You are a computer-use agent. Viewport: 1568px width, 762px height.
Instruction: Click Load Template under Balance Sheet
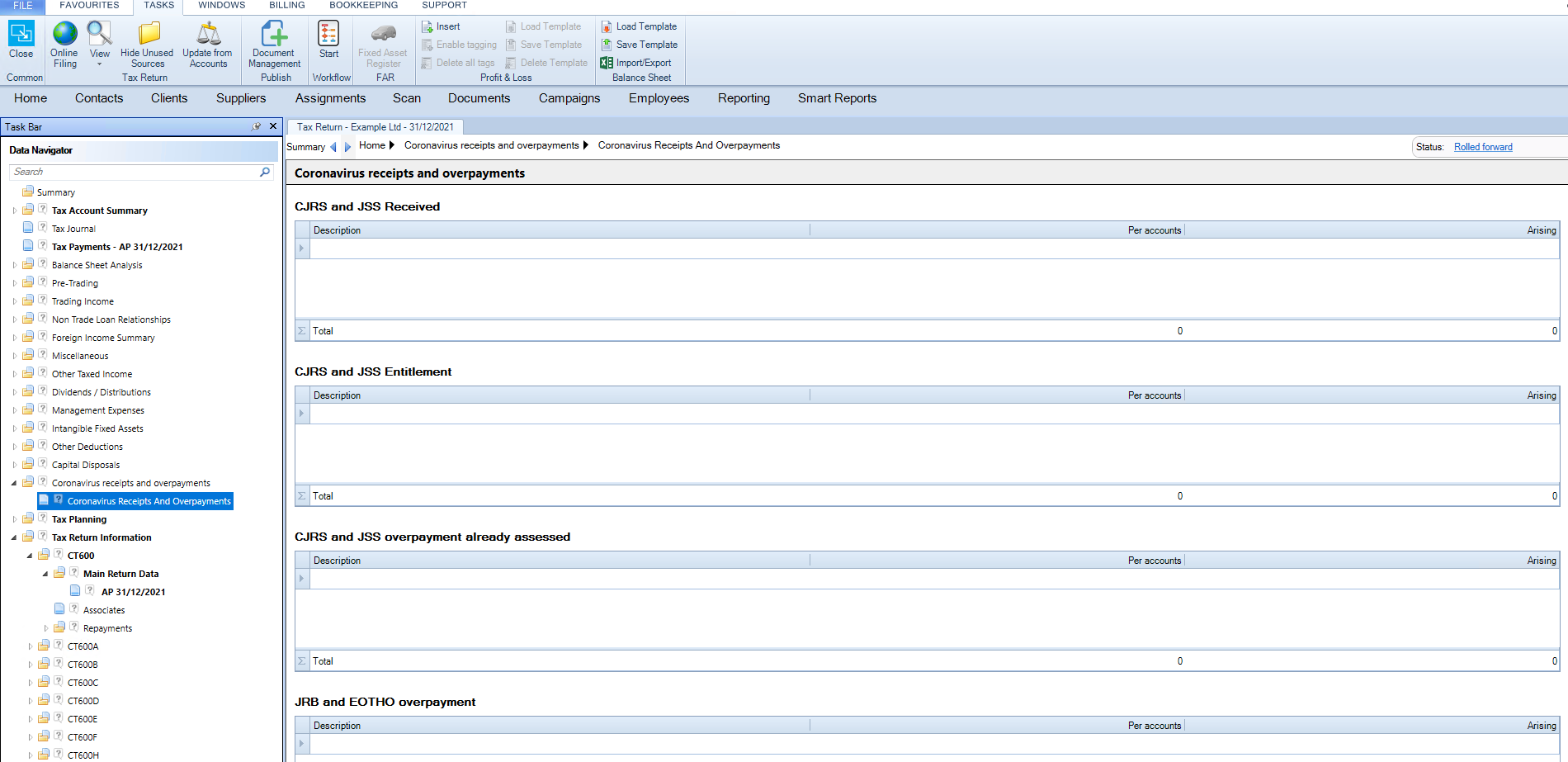coord(639,26)
